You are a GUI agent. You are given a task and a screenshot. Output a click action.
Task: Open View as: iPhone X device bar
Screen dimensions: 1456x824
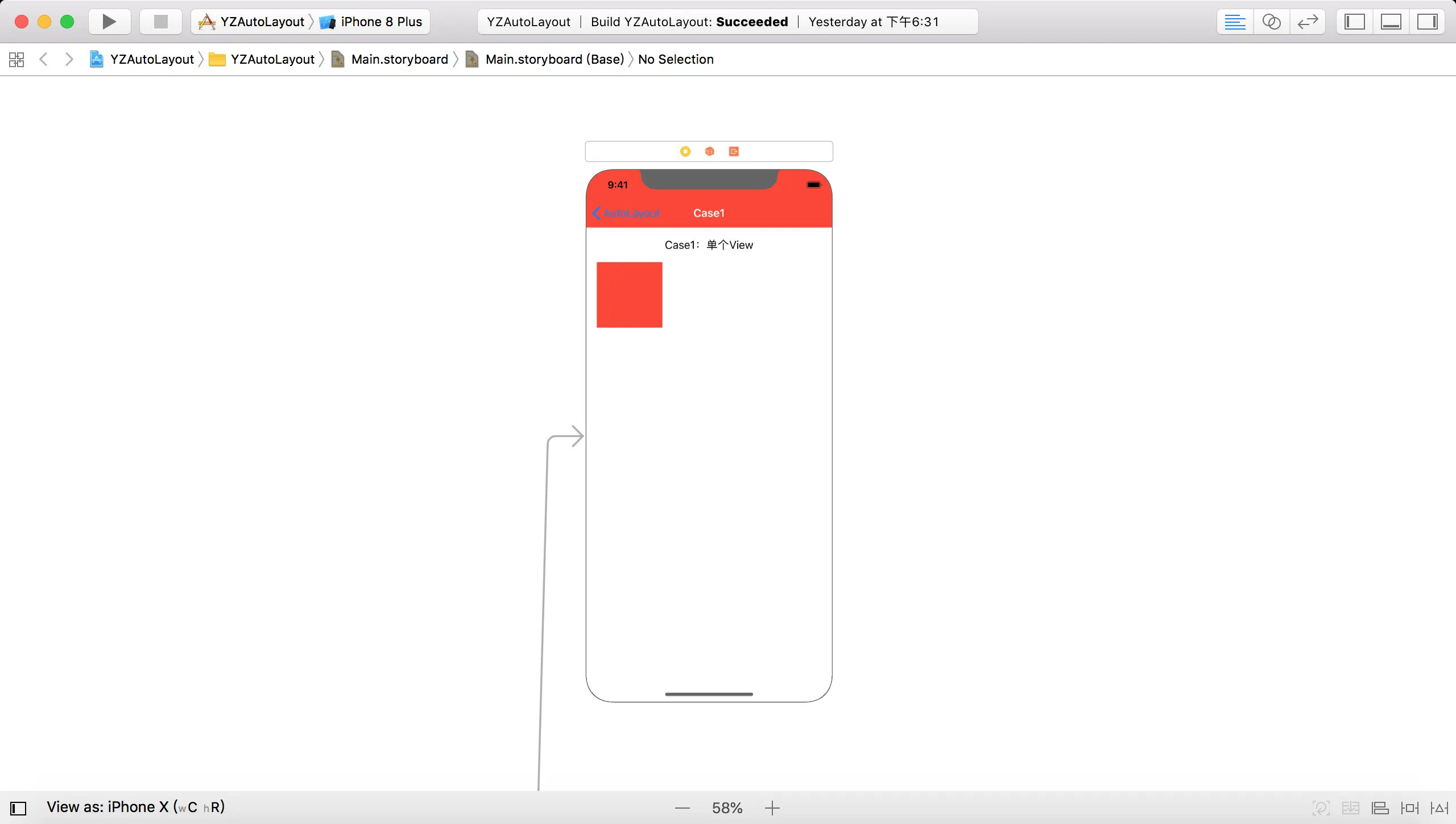pos(135,807)
